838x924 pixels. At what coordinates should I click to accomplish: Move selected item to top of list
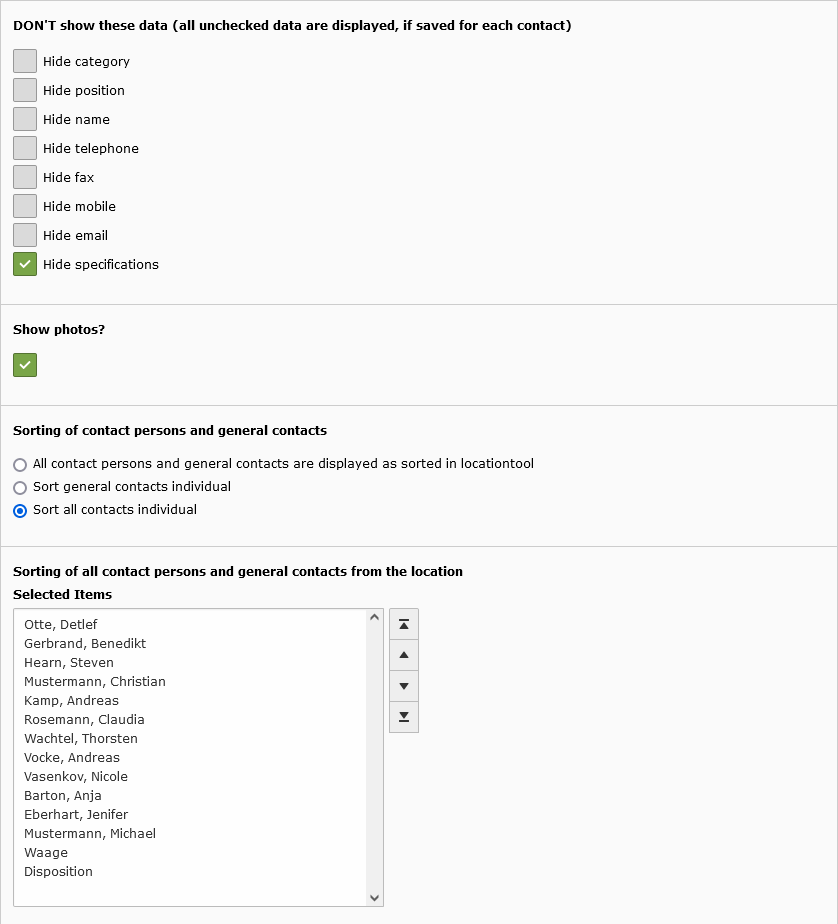pos(404,625)
